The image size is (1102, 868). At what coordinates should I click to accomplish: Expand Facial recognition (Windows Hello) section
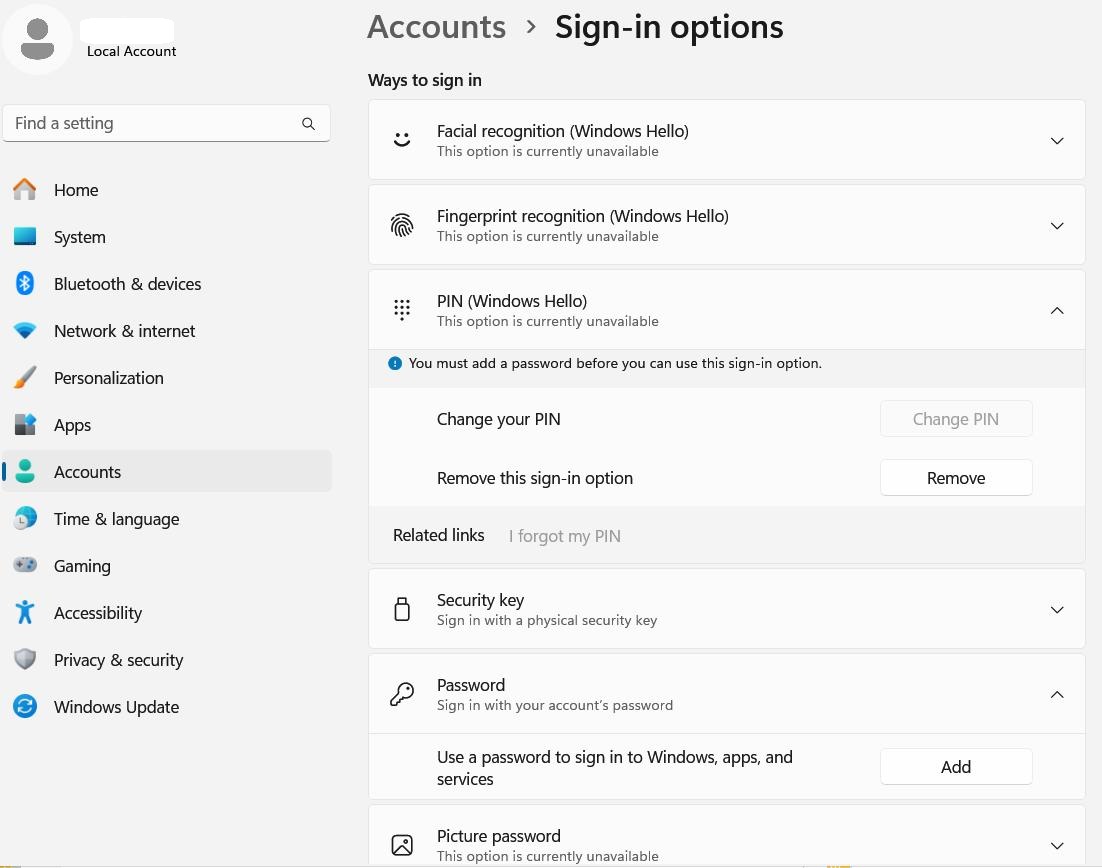(x=1056, y=141)
